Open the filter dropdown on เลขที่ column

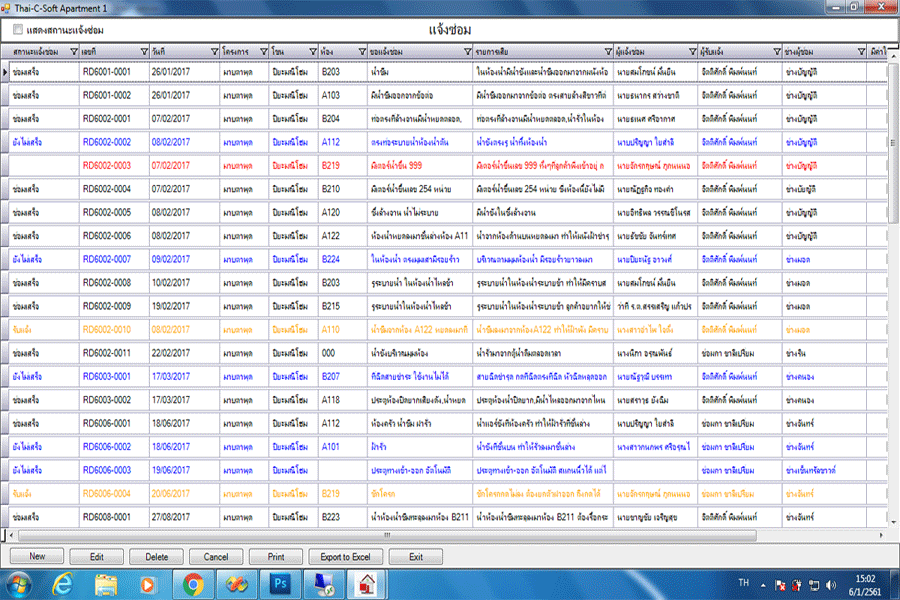[x=141, y=51]
